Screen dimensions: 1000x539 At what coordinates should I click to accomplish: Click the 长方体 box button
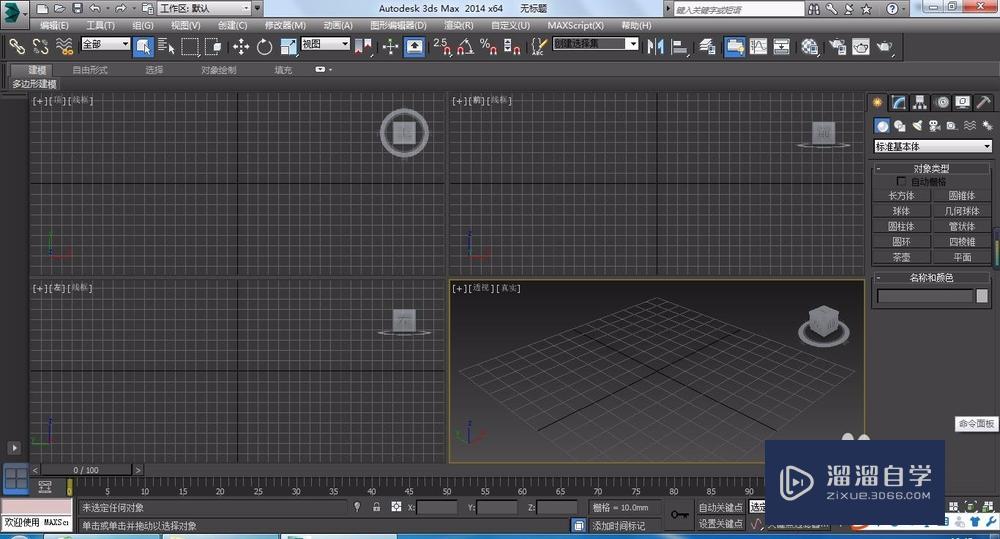(x=901, y=196)
